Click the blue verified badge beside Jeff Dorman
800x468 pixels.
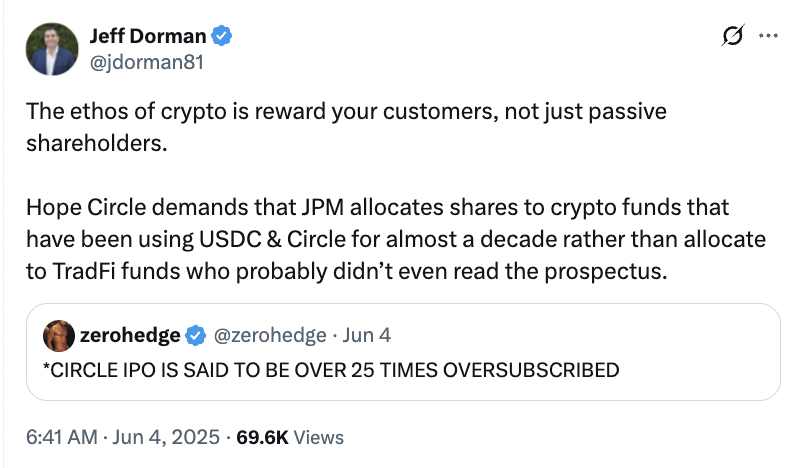tap(223, 36)
